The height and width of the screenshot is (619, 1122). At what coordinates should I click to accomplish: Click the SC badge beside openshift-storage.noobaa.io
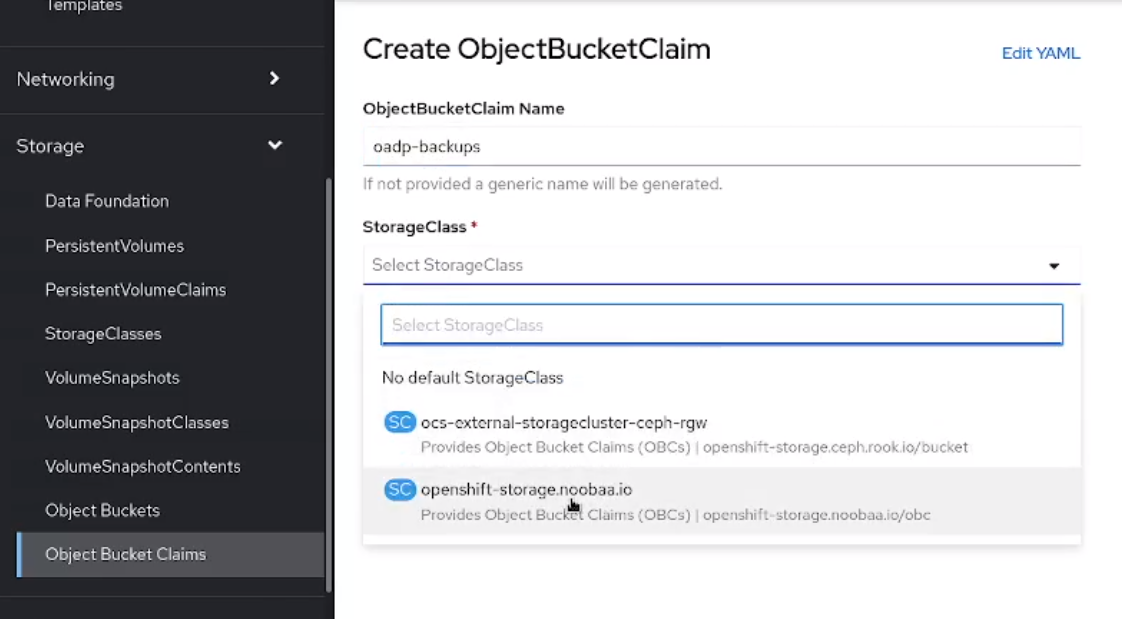(400, 489)
